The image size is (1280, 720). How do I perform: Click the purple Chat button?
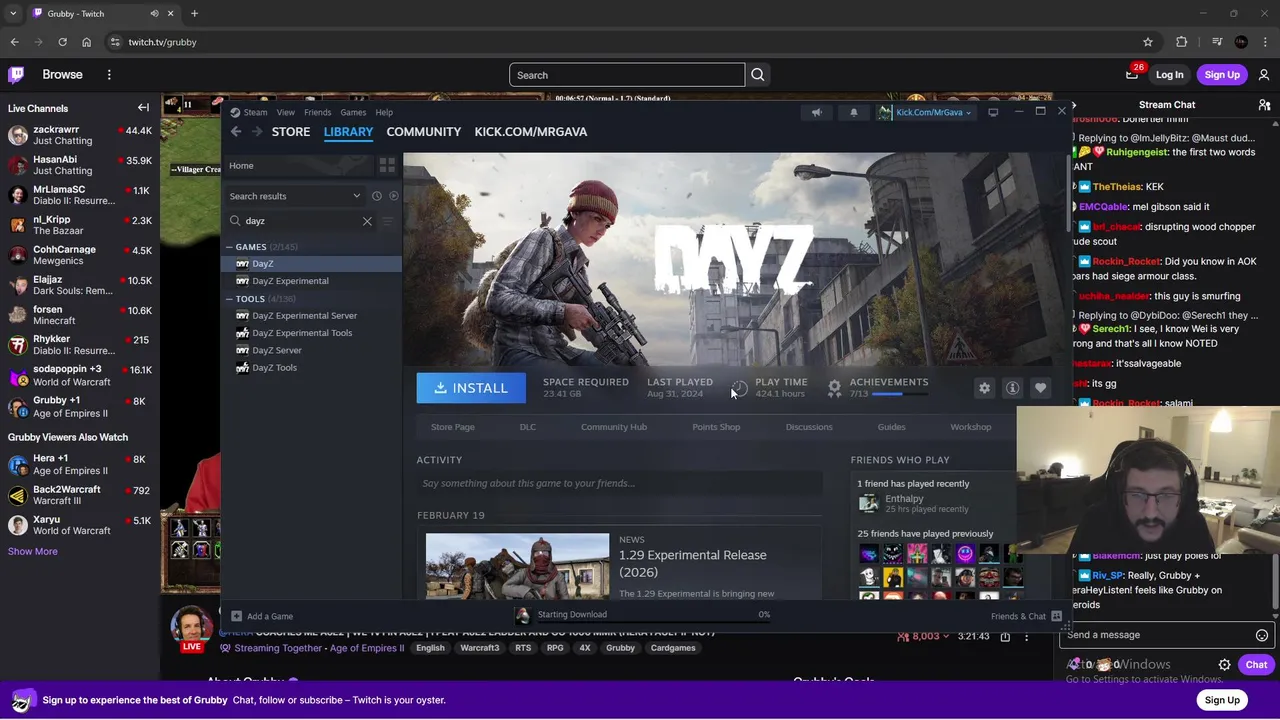coord(1256,665)
